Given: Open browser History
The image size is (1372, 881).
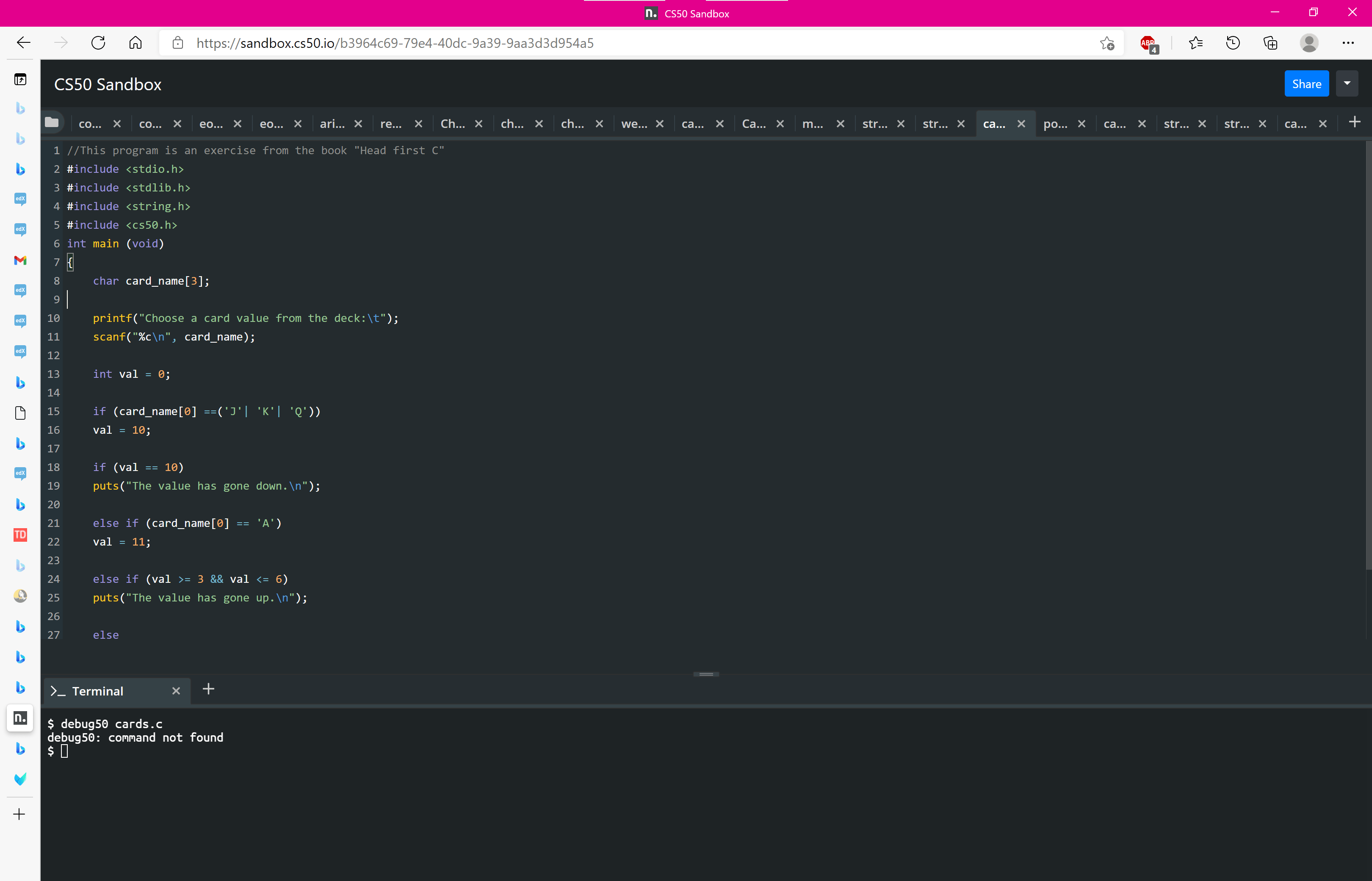Looking at the screenshot, I should [x=1233, y=43].
